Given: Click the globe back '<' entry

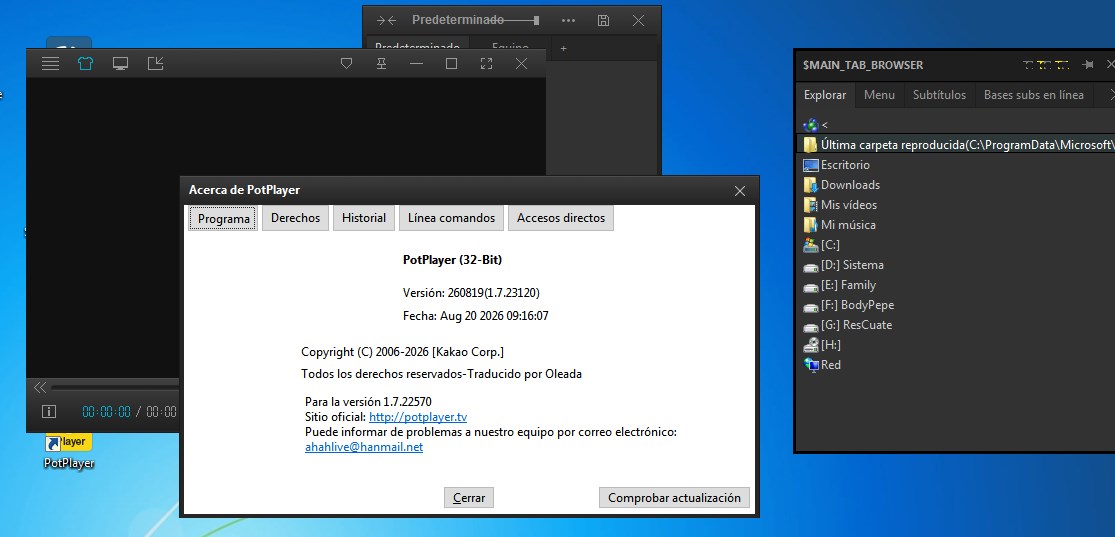Looking at the screenshot, I should [x=815, y=124].
